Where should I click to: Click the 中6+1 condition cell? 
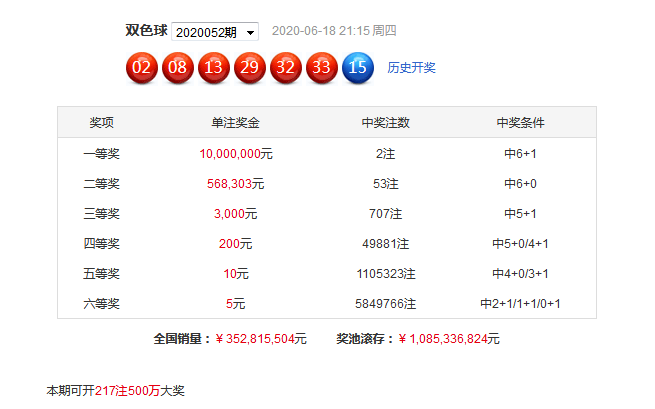[520, 154]
